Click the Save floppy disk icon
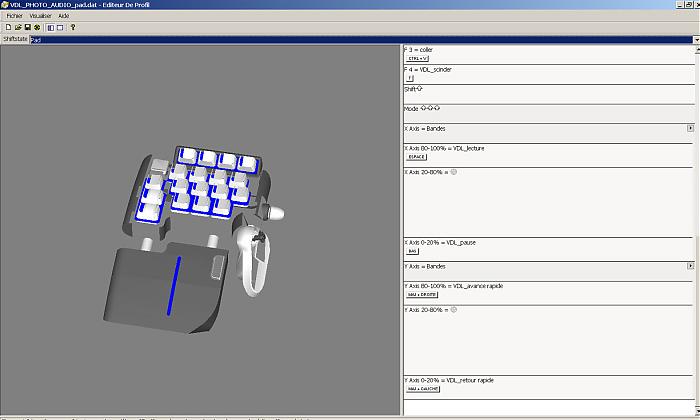Image resolution: width=700 pixels, height=420 pixels. [27, 28]
